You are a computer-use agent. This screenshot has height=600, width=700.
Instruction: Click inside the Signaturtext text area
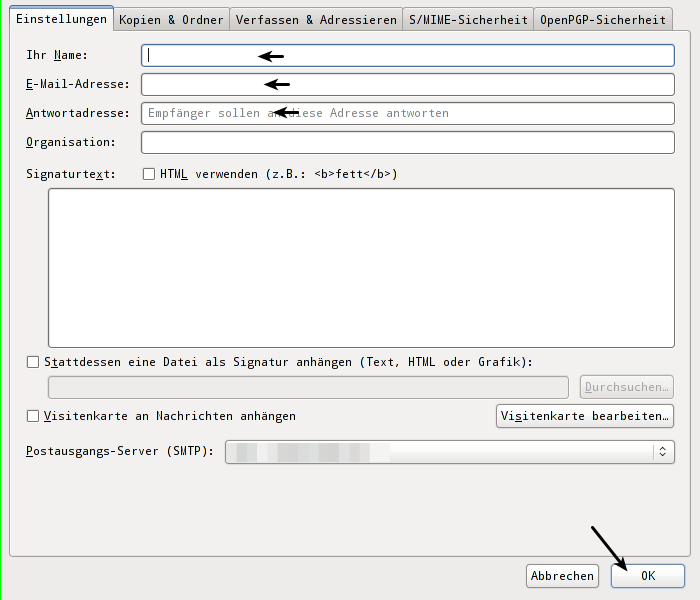tap(361, 267)
